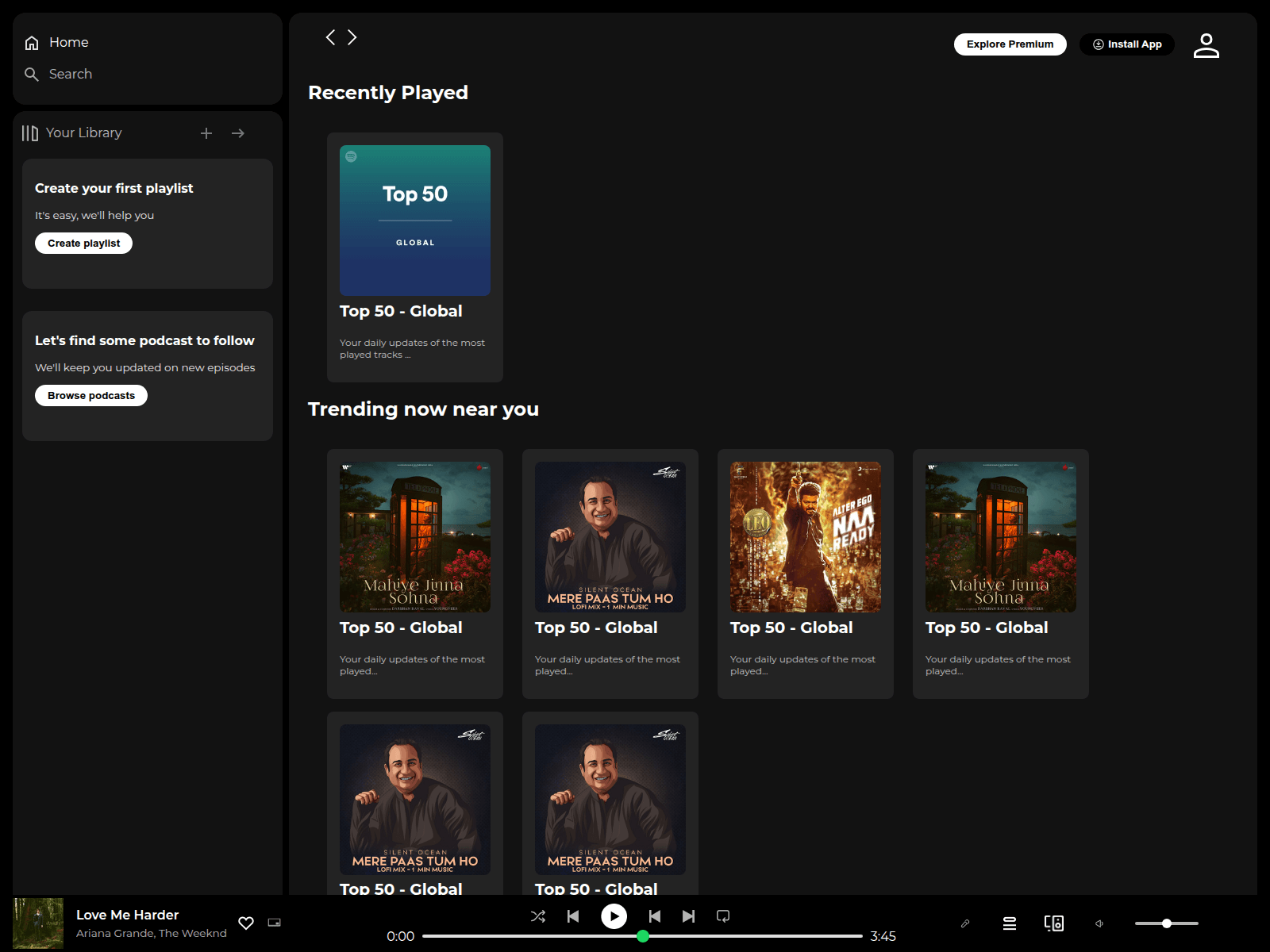This screenshot has height=952, width=1270.
Task: Open Top 50 Global card in Recently Played
Action: 415,257
